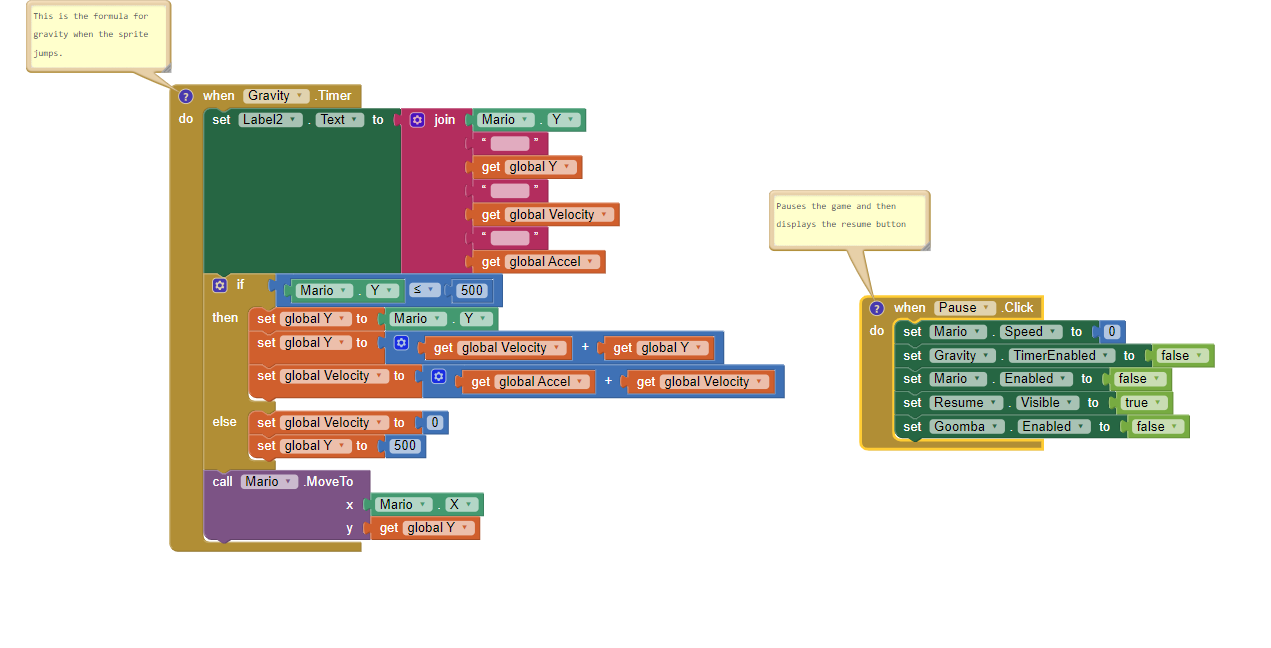
Task: Open gear on Velocity plus Y addition block
Action: point(401,343)
